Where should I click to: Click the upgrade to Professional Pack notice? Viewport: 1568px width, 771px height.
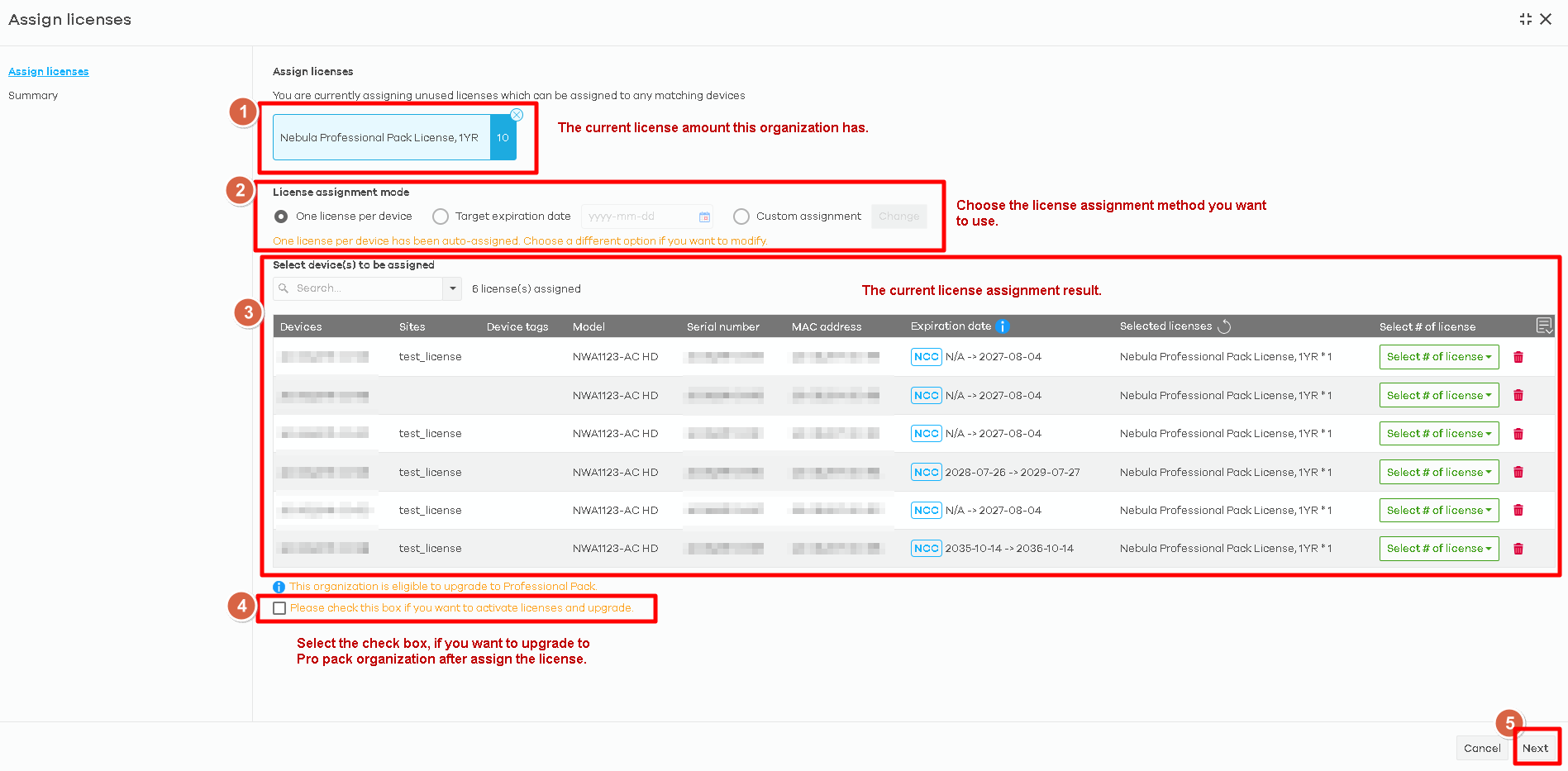(x=443, y=587)
